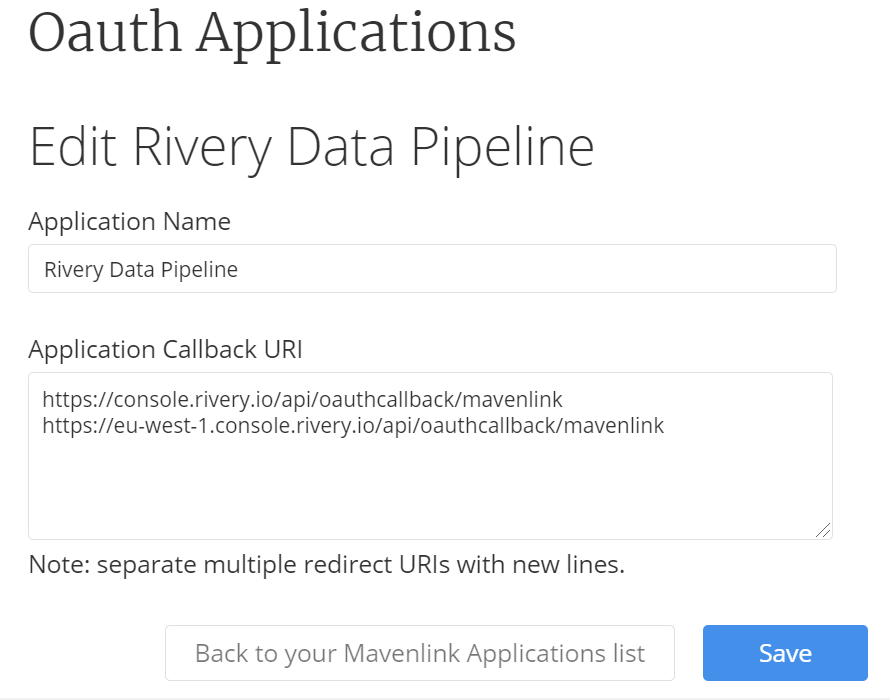Click the Oauth Applications page heading

coord(272,32)
